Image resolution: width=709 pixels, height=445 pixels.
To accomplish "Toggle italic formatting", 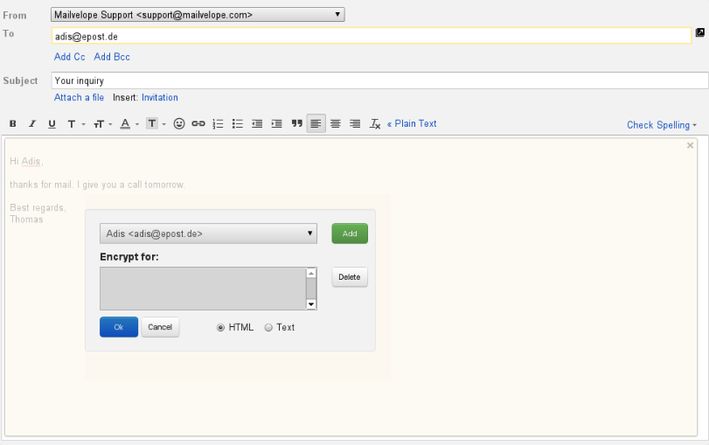I will tap(32, 123).
